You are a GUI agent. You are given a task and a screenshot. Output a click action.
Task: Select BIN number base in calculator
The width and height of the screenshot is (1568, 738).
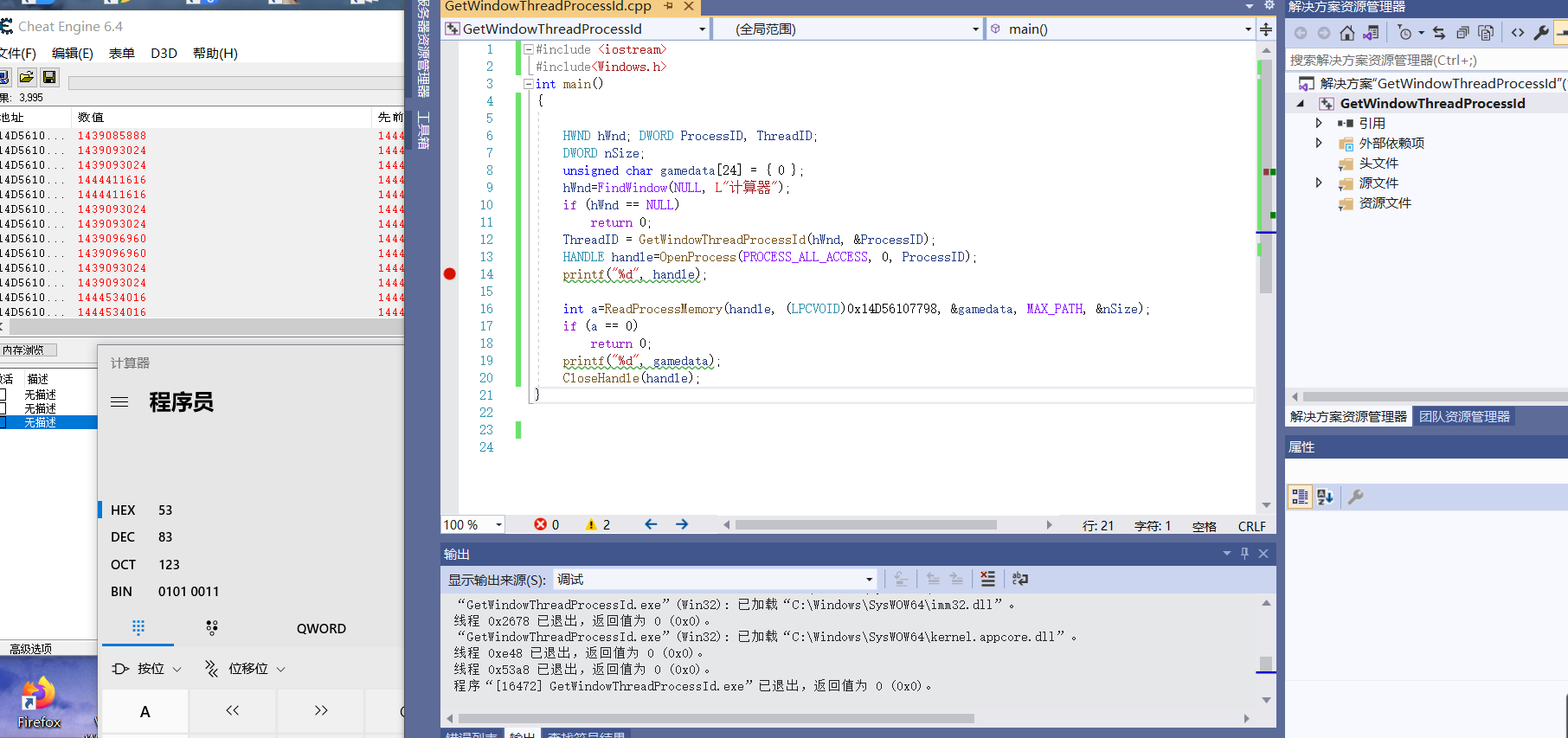[x=122, y=592]
